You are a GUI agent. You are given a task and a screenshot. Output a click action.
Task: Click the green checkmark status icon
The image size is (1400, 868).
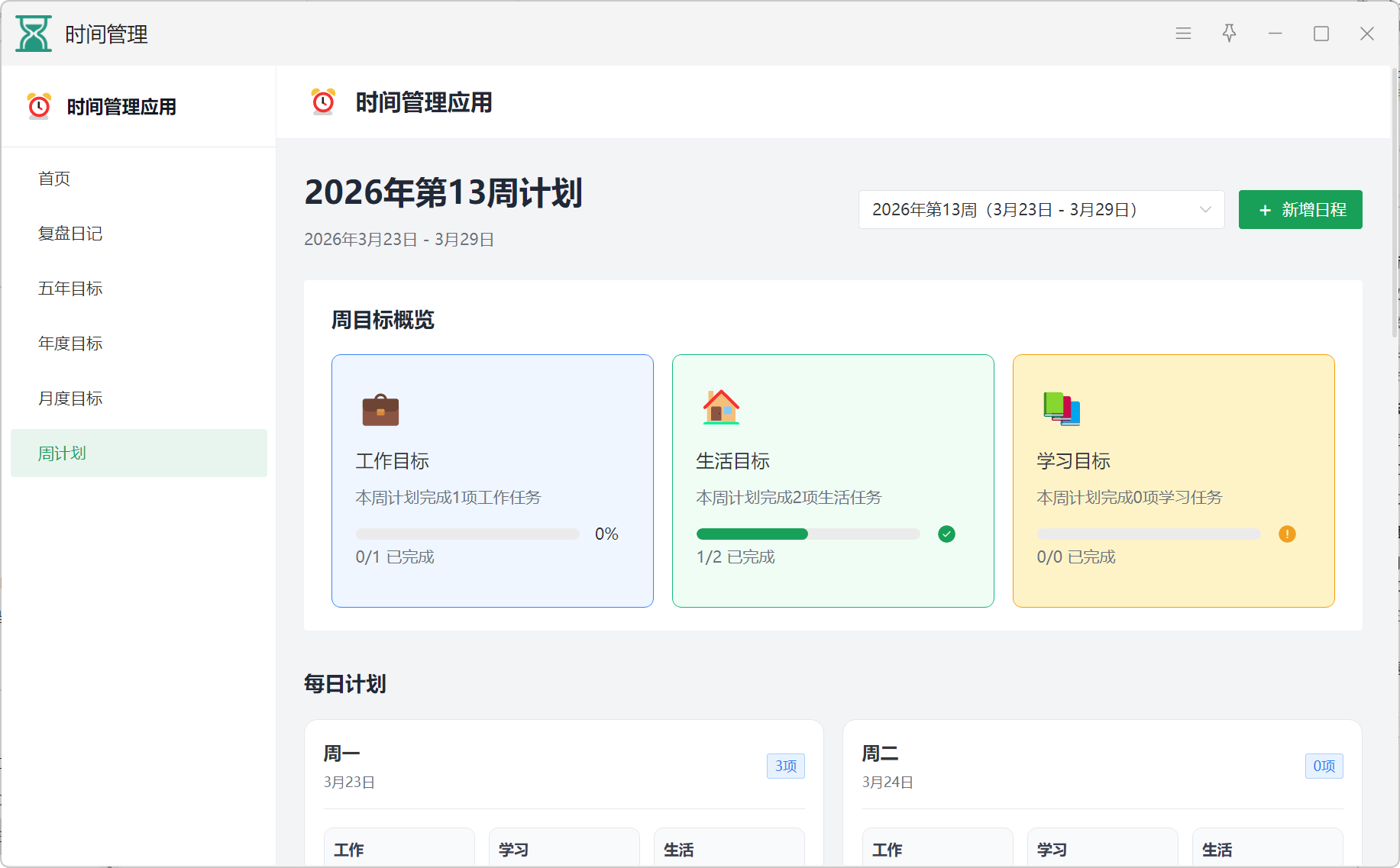(x=946, y=534)
